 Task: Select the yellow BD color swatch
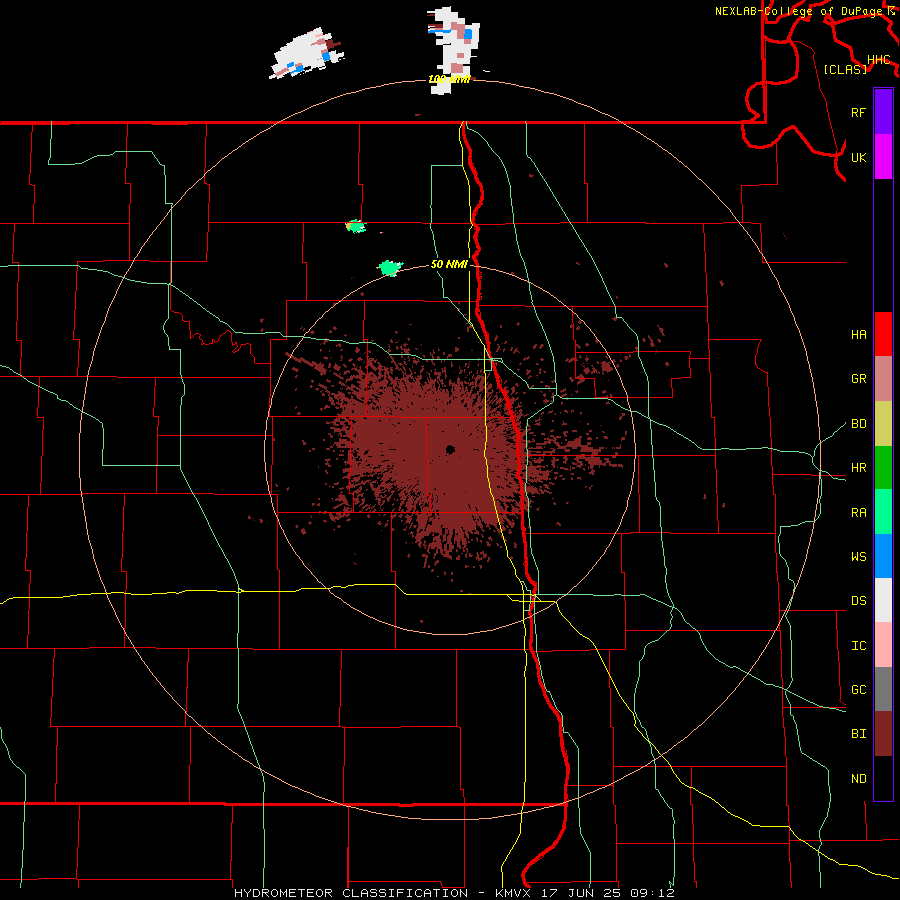pos(883,424)
